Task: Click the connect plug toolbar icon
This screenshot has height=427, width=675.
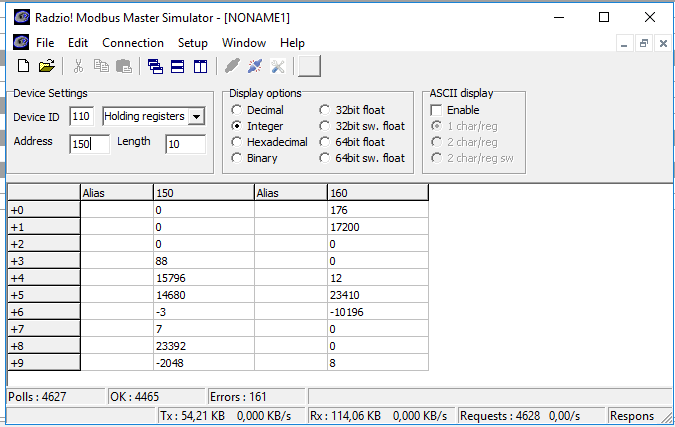Action: (232, 67)
